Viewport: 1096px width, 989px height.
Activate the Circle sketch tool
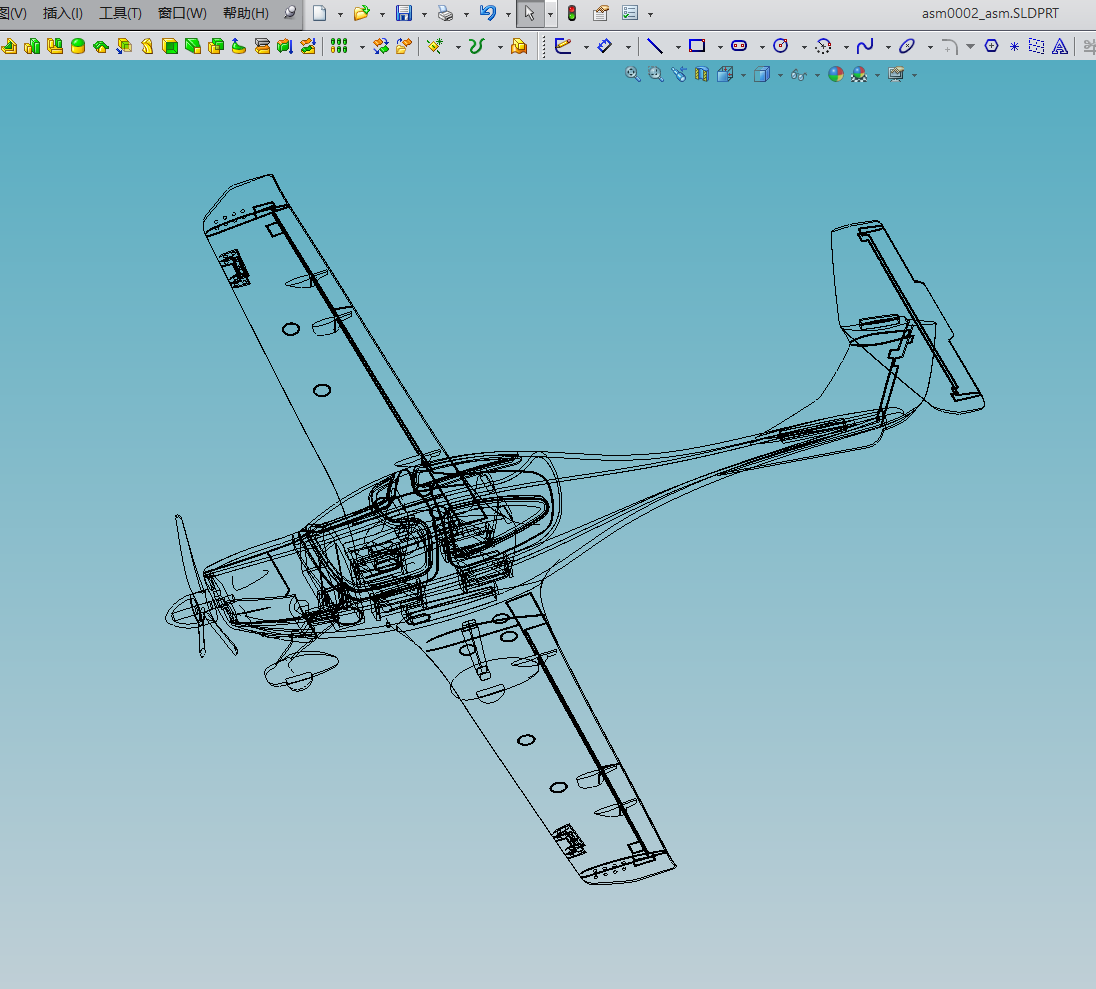[x=781, y=46]
